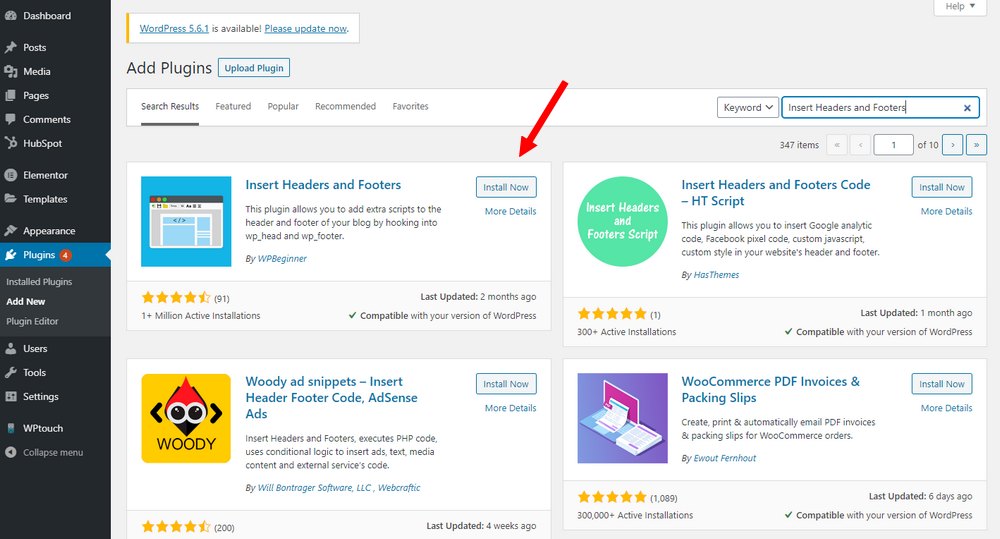Click the '347 items' count text
This screenshot has width=1000, height=539.
[799, 145]
